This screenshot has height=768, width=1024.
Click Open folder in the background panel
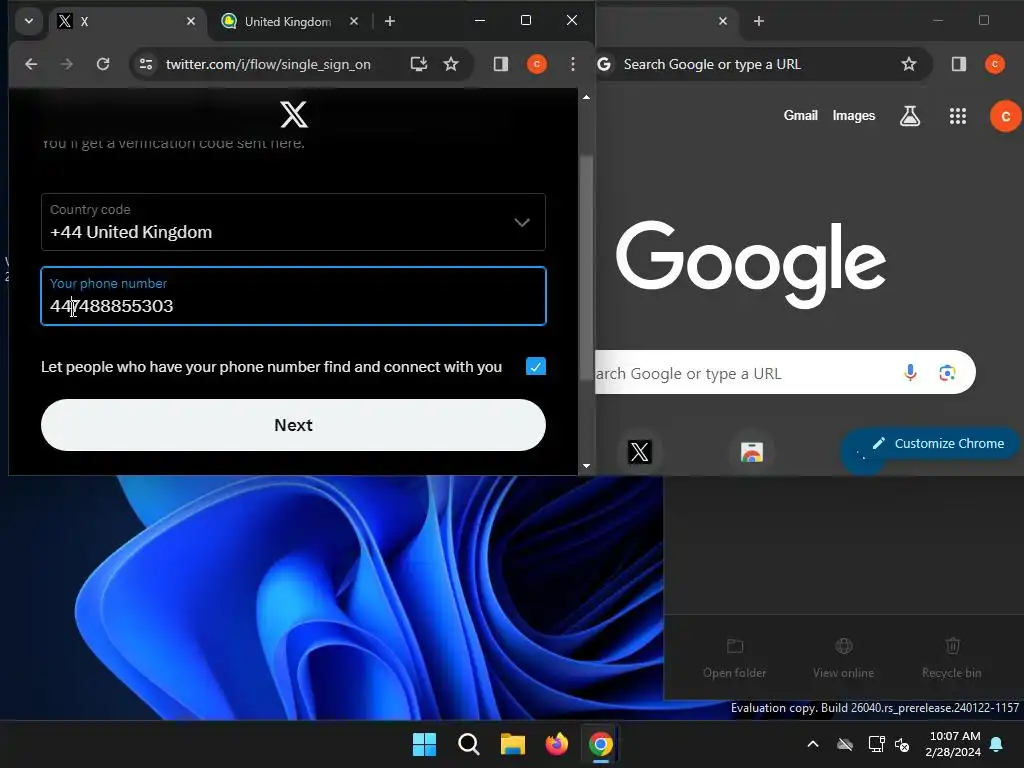click(734, 658)
